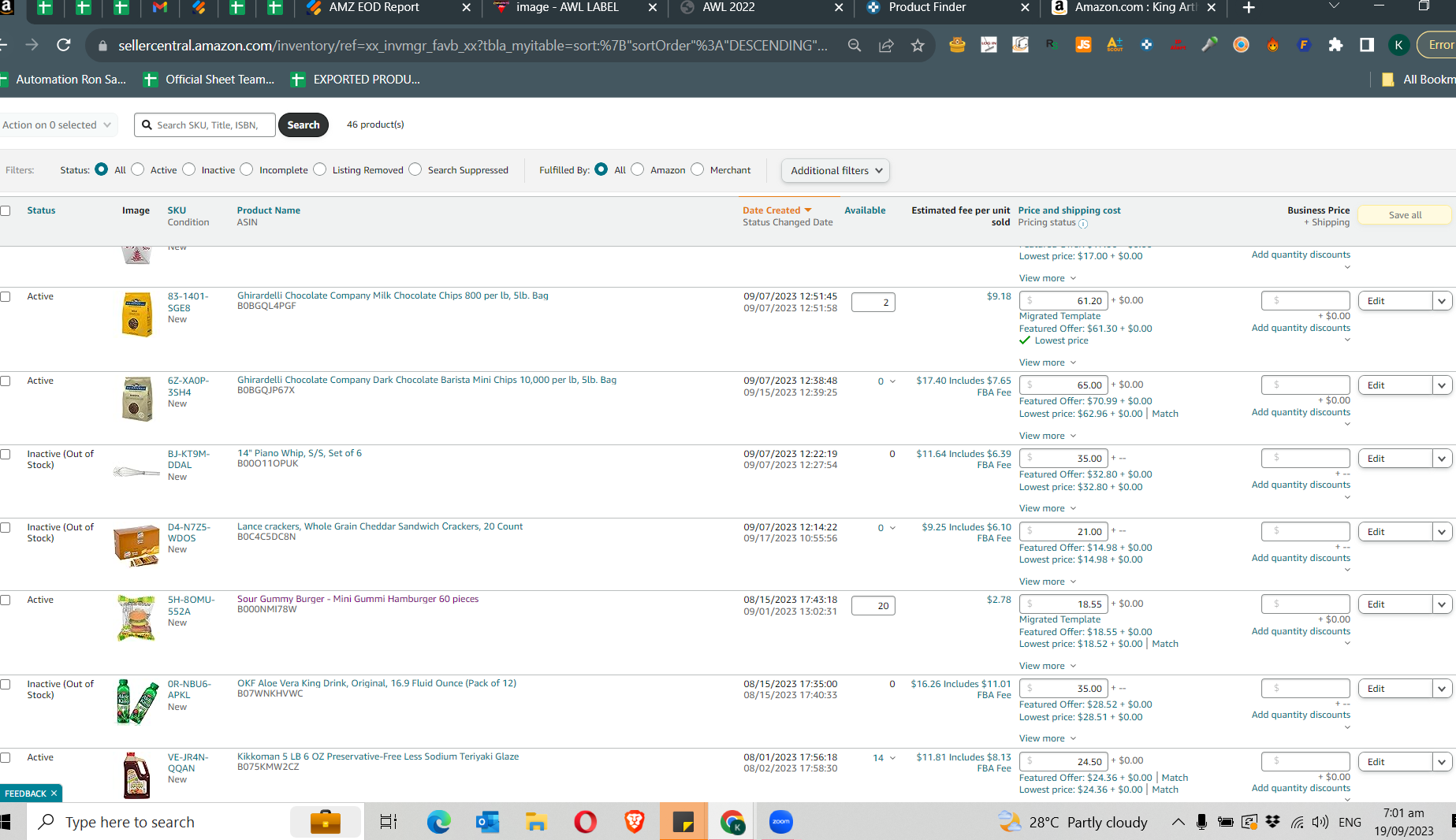Open Edit dropdown arrow for Ghirardelli Milk Chocolate
The height and width of the screenshot is (840, 1456).
point(1442,301)
